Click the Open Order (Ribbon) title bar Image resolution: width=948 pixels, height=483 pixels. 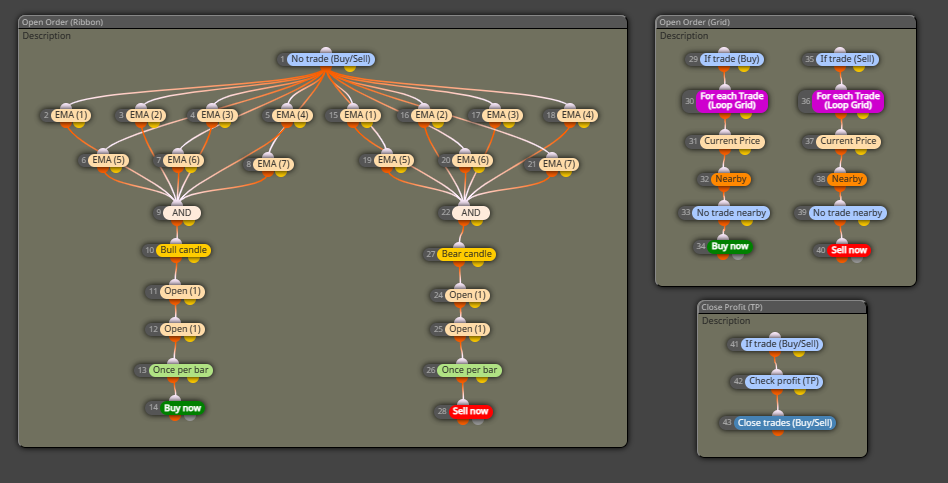point(322,22)
